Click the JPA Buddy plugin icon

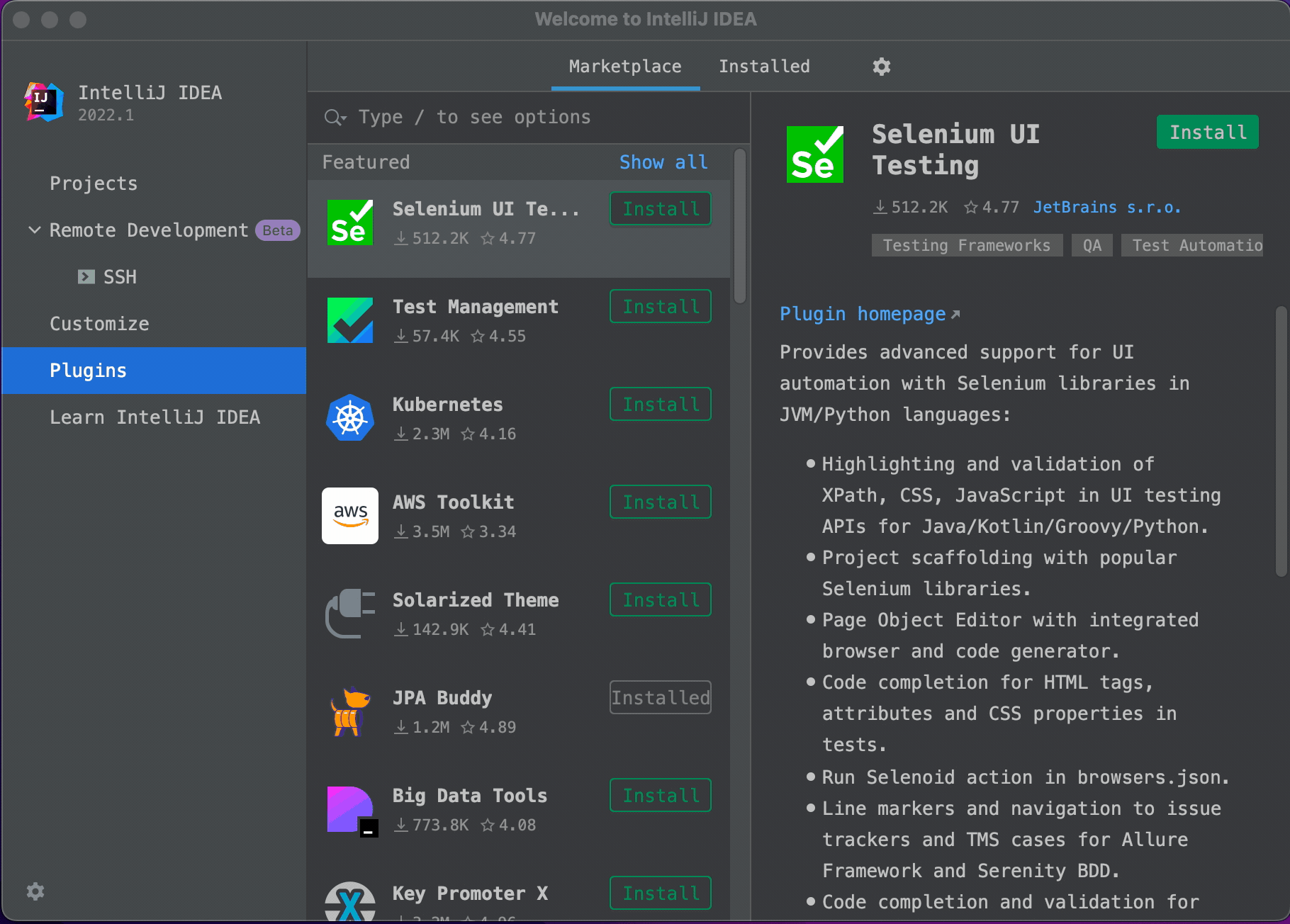349,711
